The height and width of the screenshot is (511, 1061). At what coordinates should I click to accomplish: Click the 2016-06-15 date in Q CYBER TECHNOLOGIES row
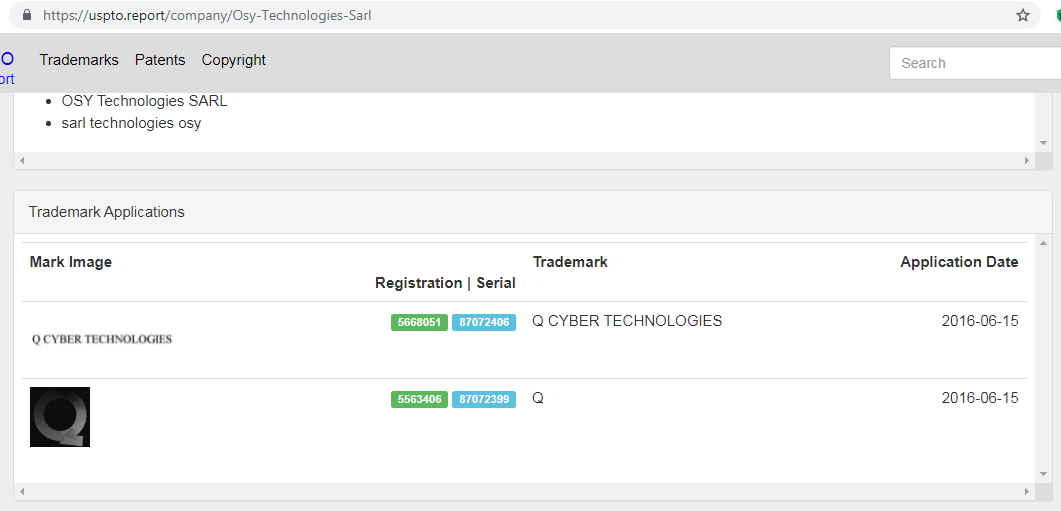[980, 321]
